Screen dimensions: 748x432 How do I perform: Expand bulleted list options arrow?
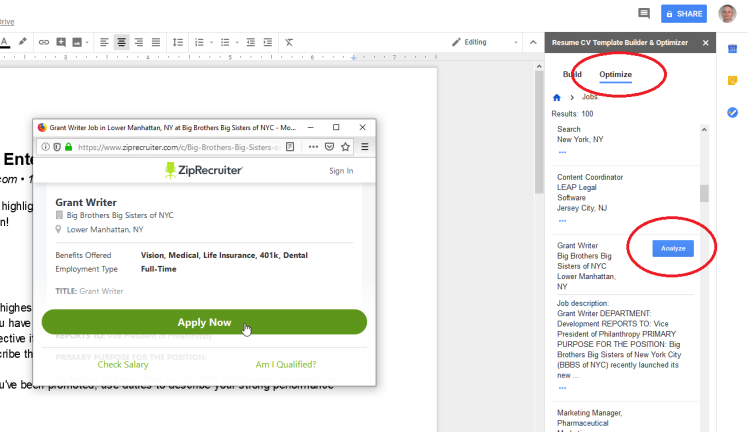(x=237, y=42)
